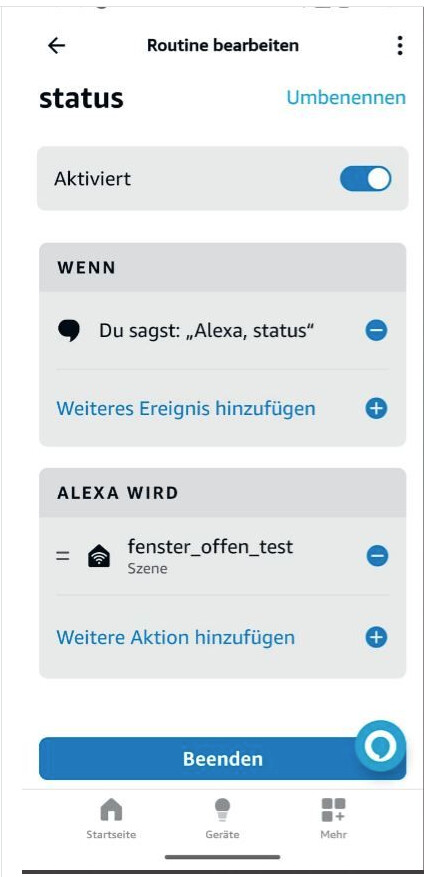424x877 pixels.
Task: Tap the plus icon for Weitere Aktion
Action: [x=376, y=637]
